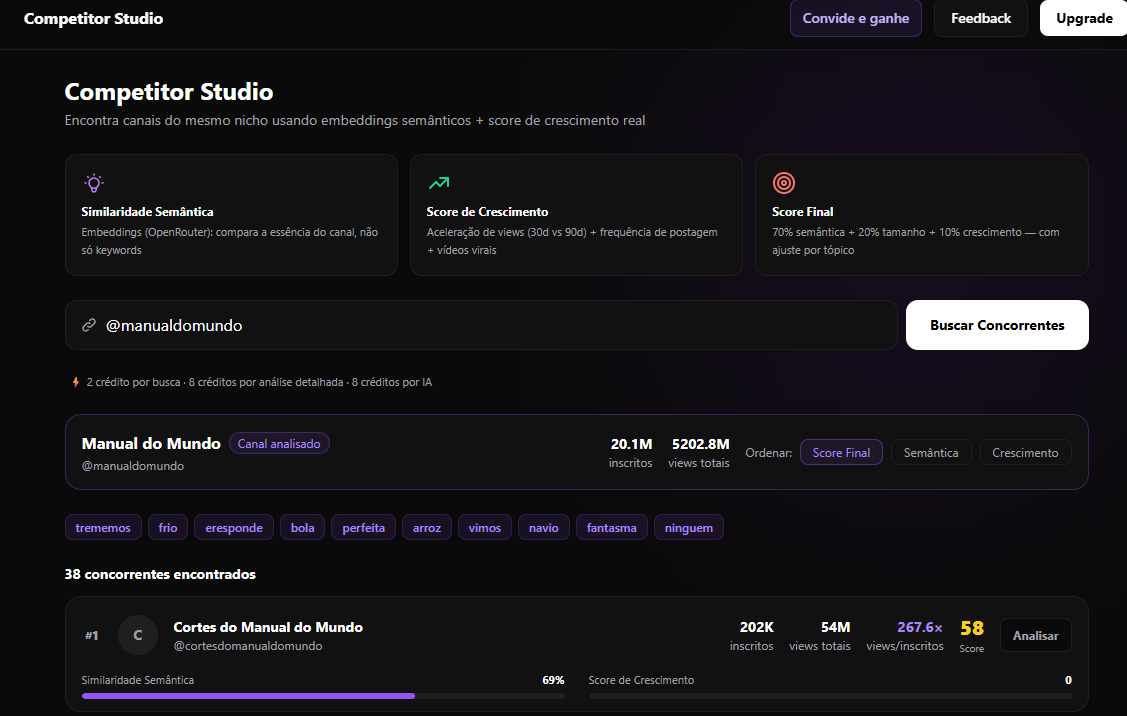Viewport: 1127px width, 716px height.
Task: Click the Upgrade button
Action: pyautogui.click(x=1084, y=18)
